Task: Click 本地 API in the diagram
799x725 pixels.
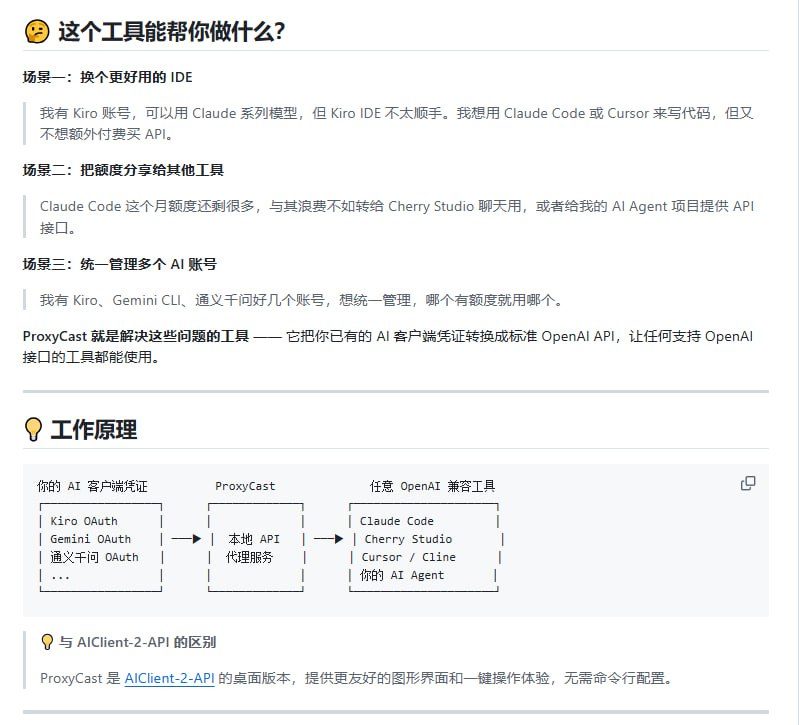Action: pyautogui.click(x=254, y=539)
